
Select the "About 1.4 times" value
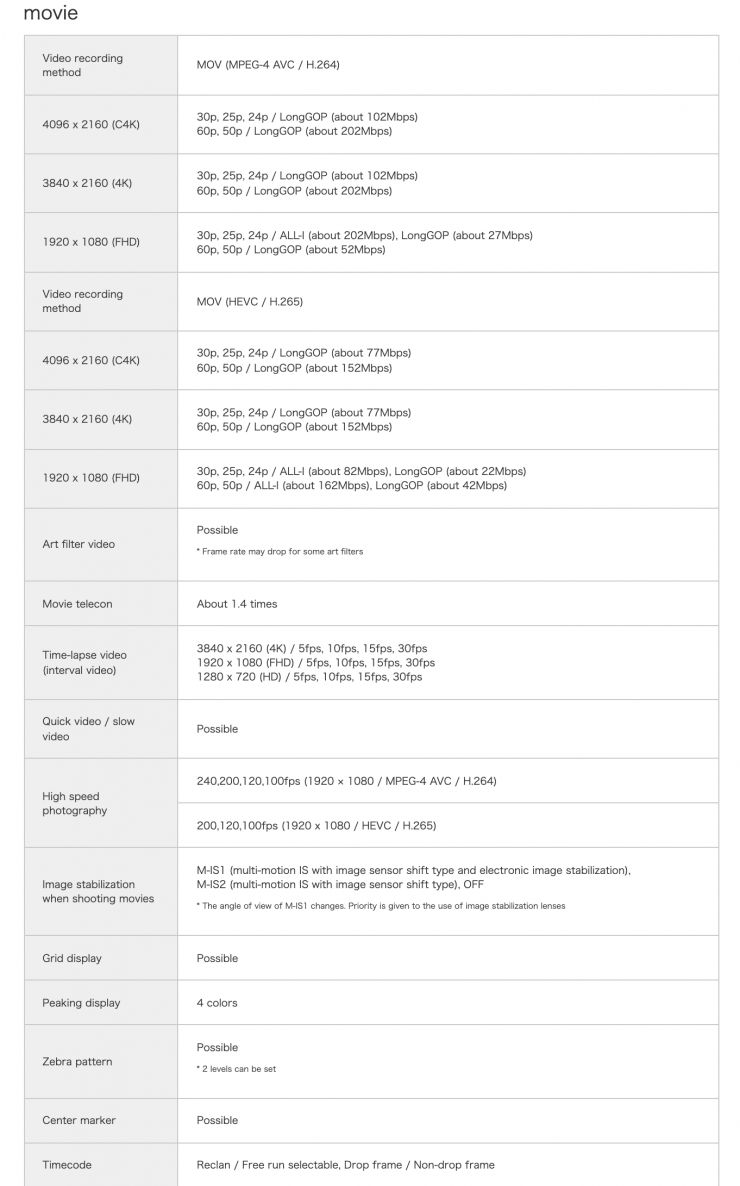[x=237, y=604]
